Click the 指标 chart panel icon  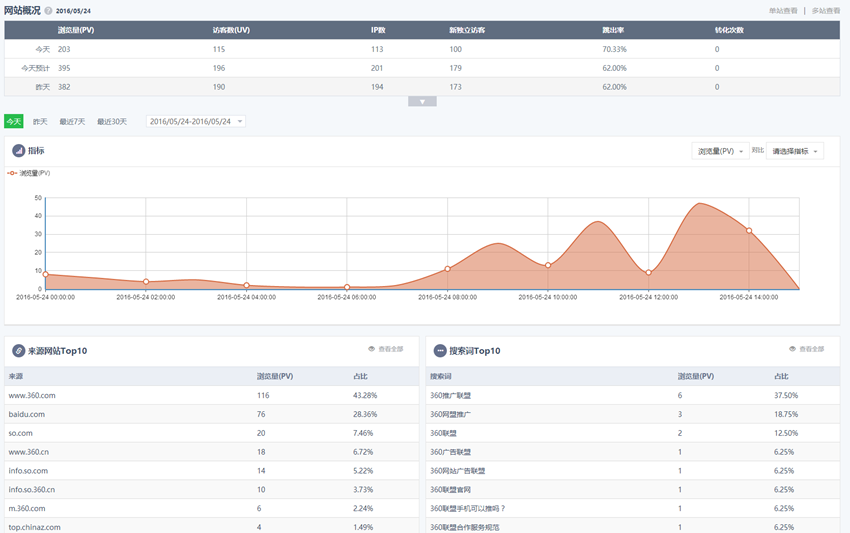pyautogui.click(x=18, y=151)
